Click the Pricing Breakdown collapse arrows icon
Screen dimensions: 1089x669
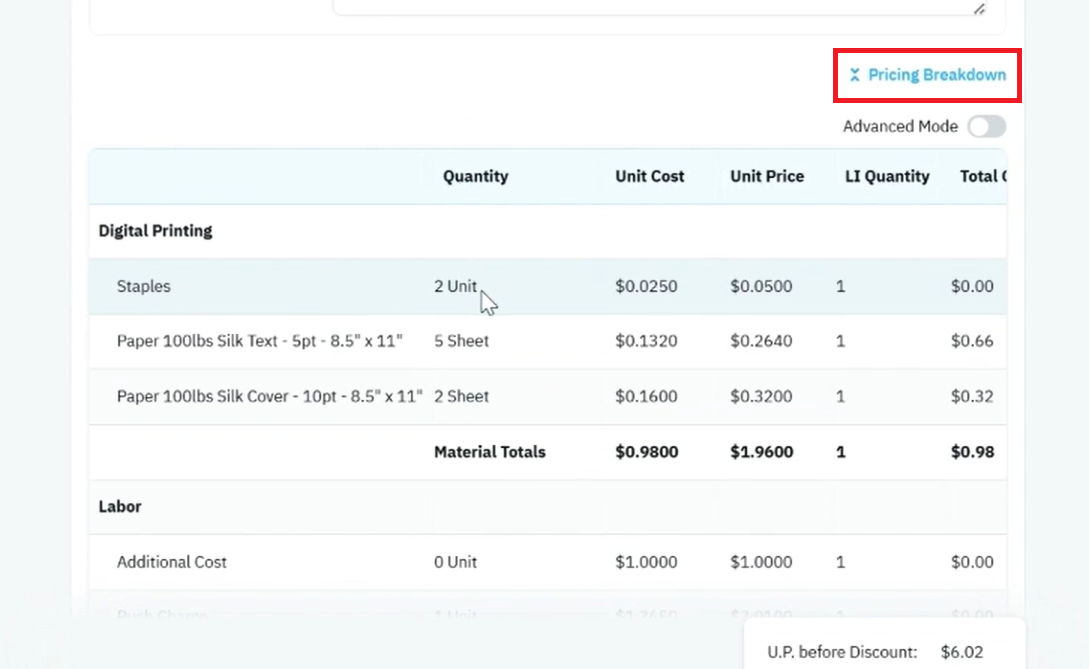pos(855,75)
